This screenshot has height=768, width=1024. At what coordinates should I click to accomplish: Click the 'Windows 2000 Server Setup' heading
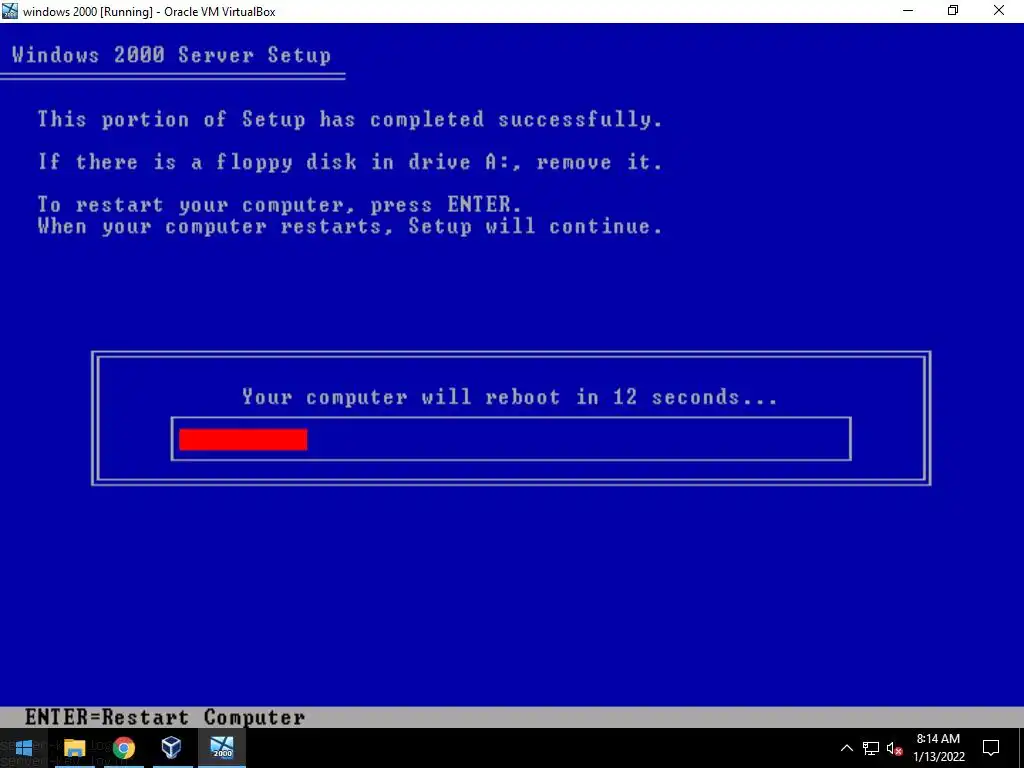172,55
